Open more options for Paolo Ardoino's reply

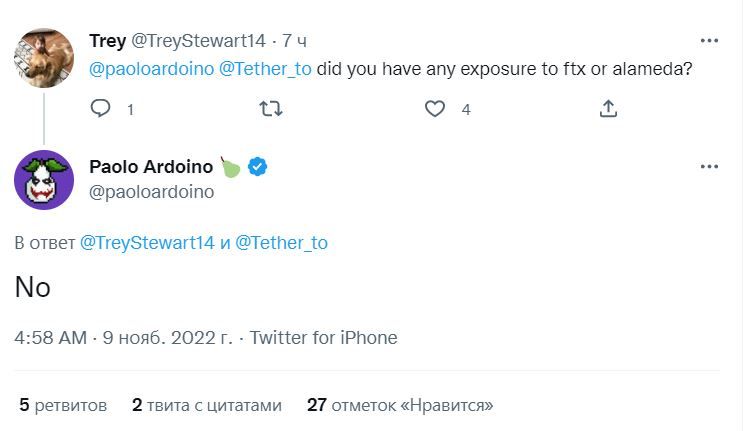[709, 167]
